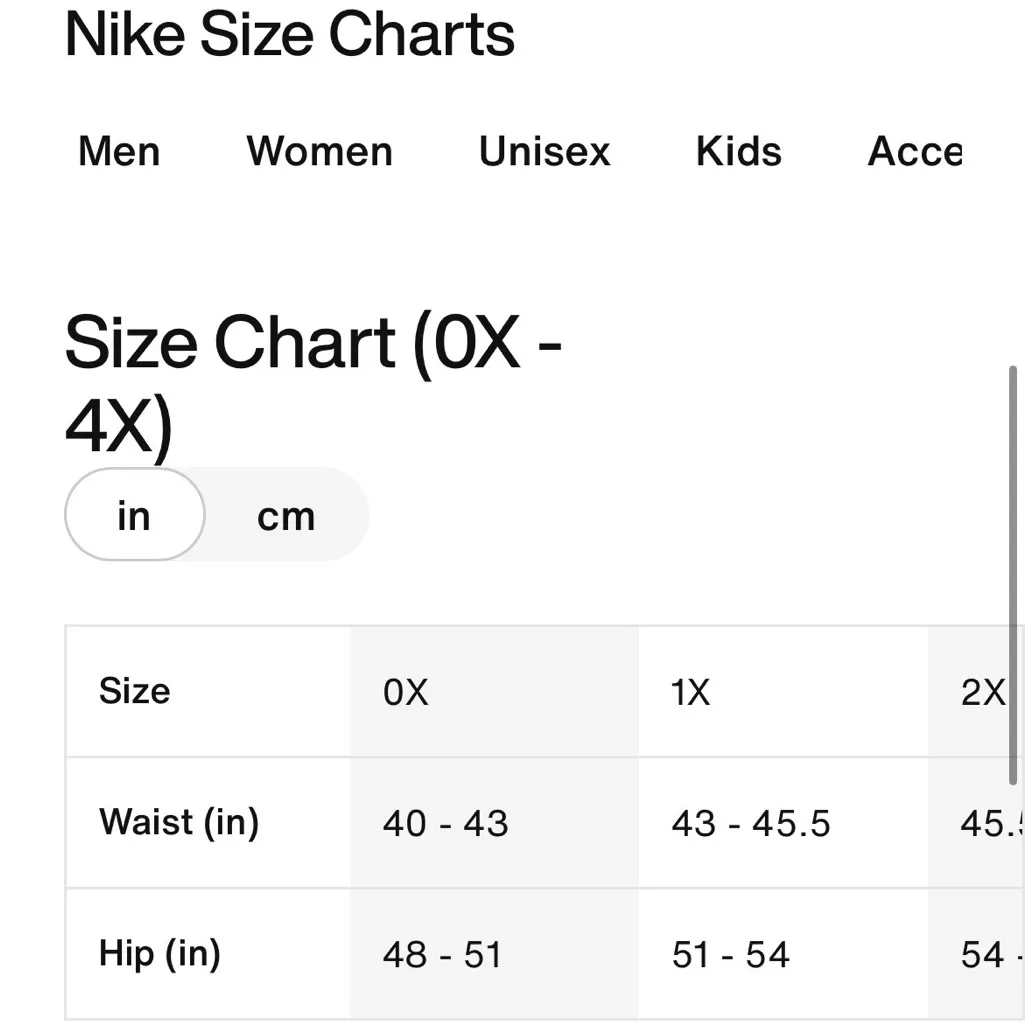Select the 1X column header
This screenshot has width=1025, height=1025.
click(689, 691)
